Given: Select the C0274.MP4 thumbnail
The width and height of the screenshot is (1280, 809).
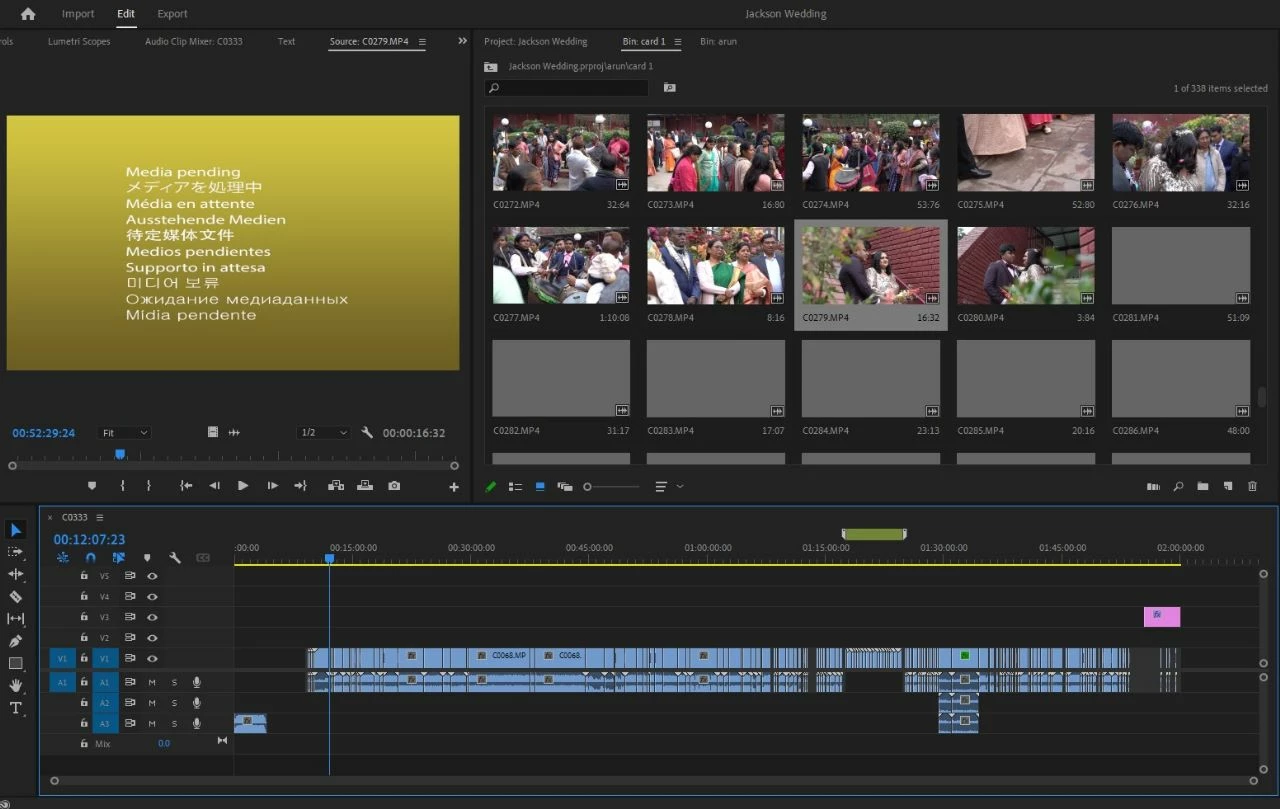Looking at the screenshot, I should (871, 152).
